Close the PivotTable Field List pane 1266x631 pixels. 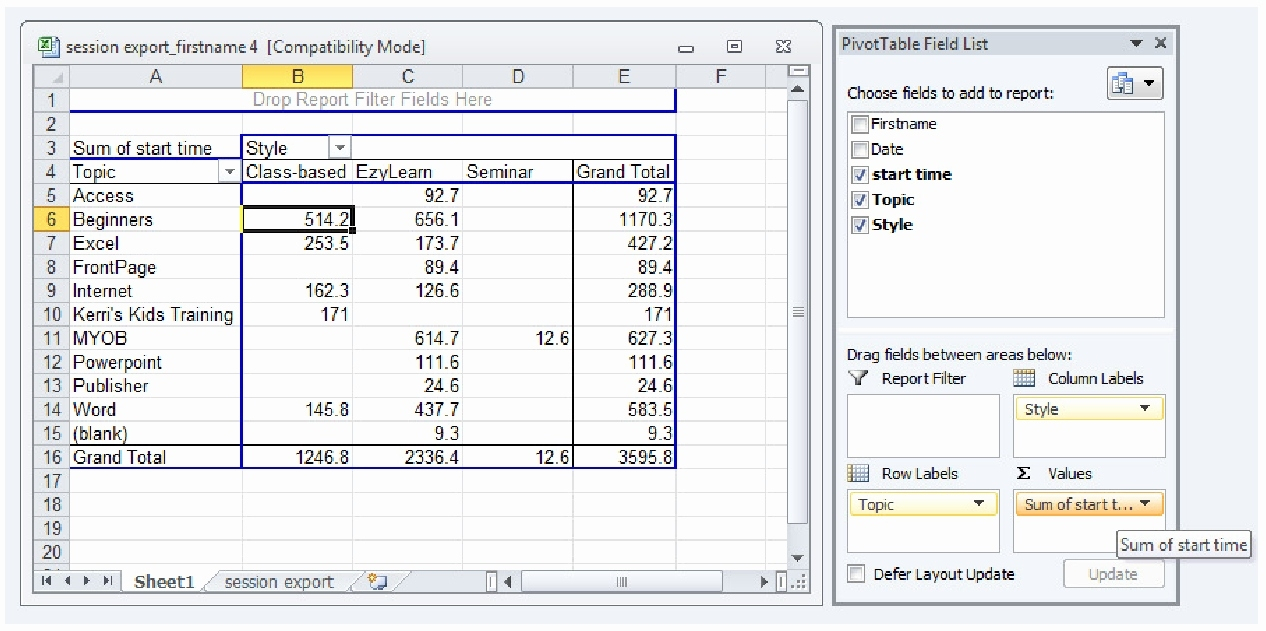[x=1160, y=44]
